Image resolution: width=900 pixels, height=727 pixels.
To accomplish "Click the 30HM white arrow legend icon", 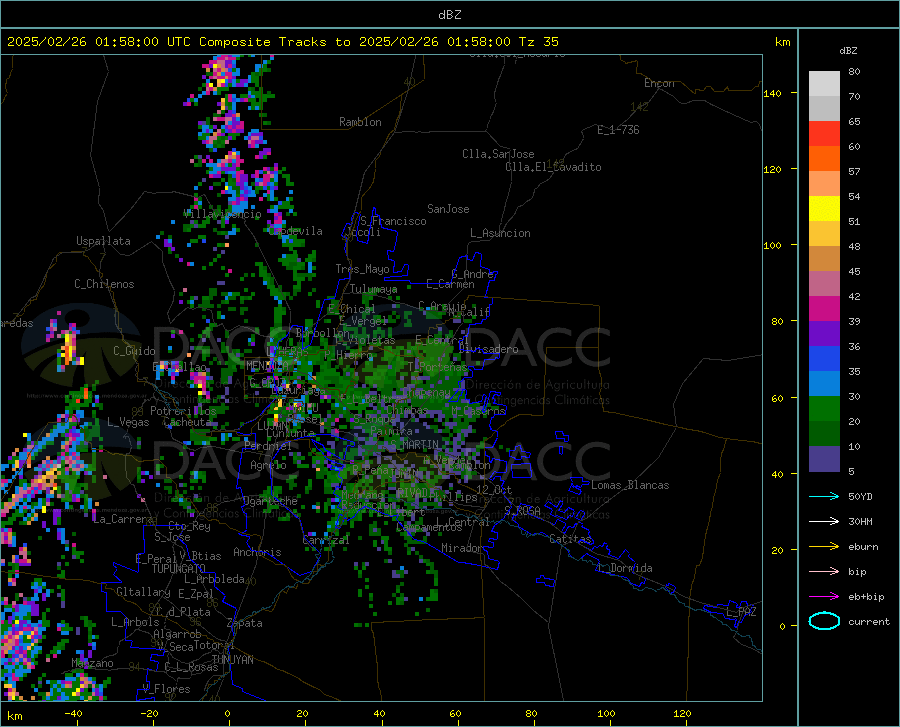I will pos(824,521).
